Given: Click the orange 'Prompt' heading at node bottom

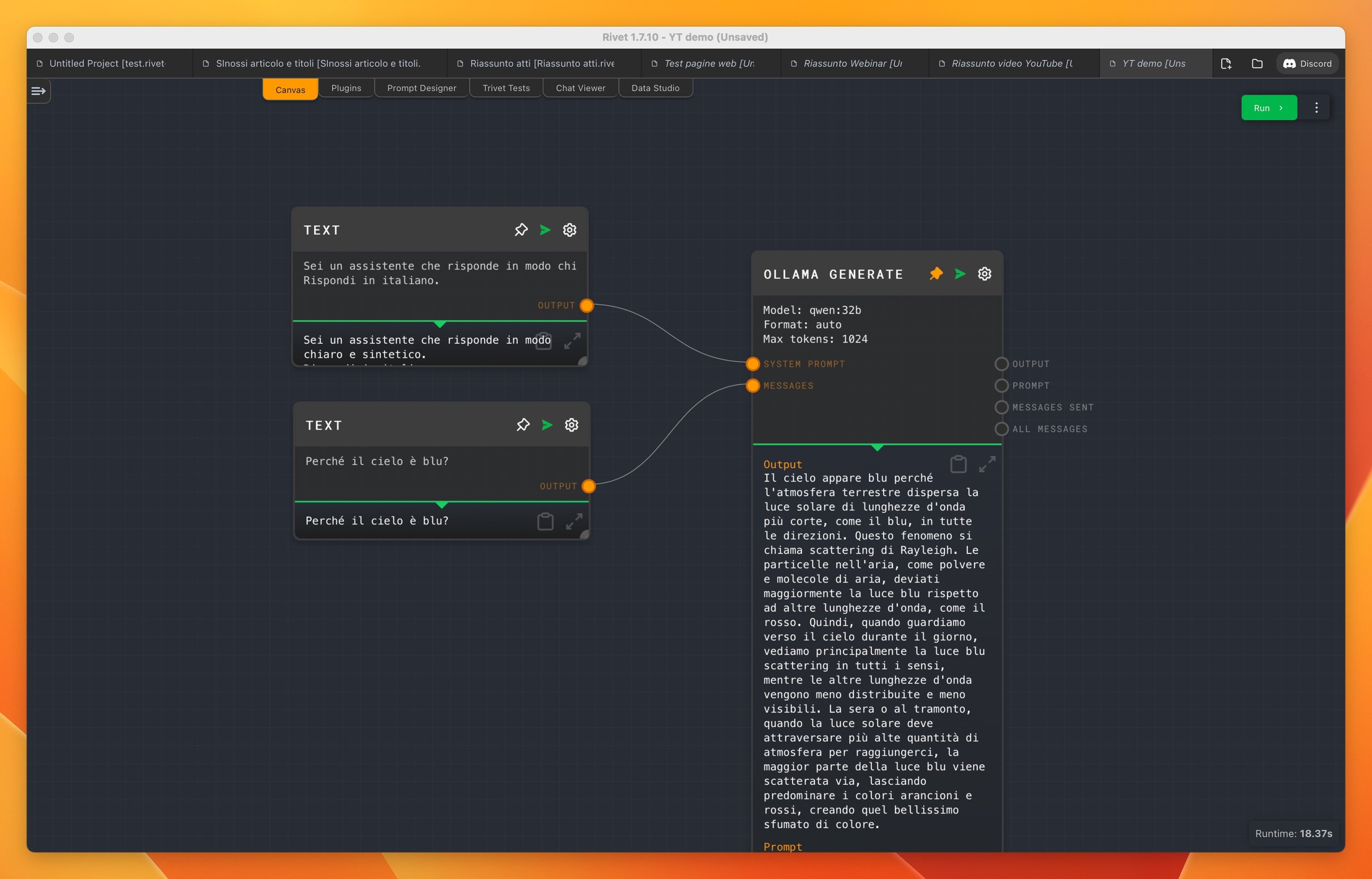Looking at the screenshot, I should 783,847.
